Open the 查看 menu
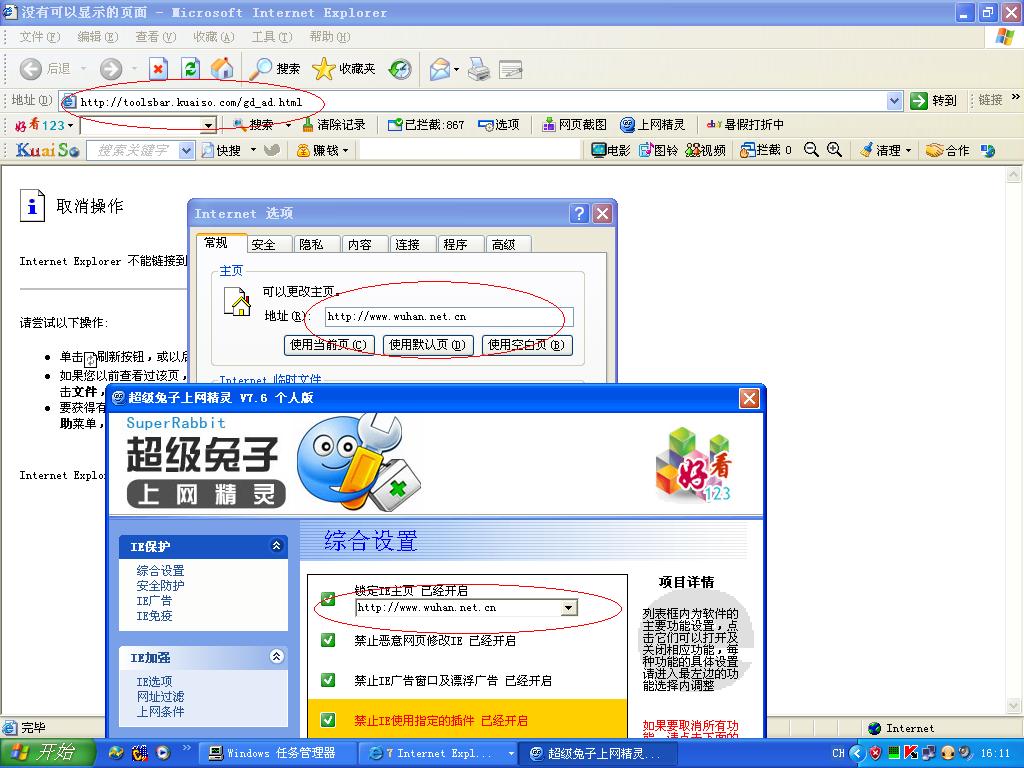Image resolution: width=1024 pixels, height=768 pixels. pyautogui.click(x=155, y=37)
